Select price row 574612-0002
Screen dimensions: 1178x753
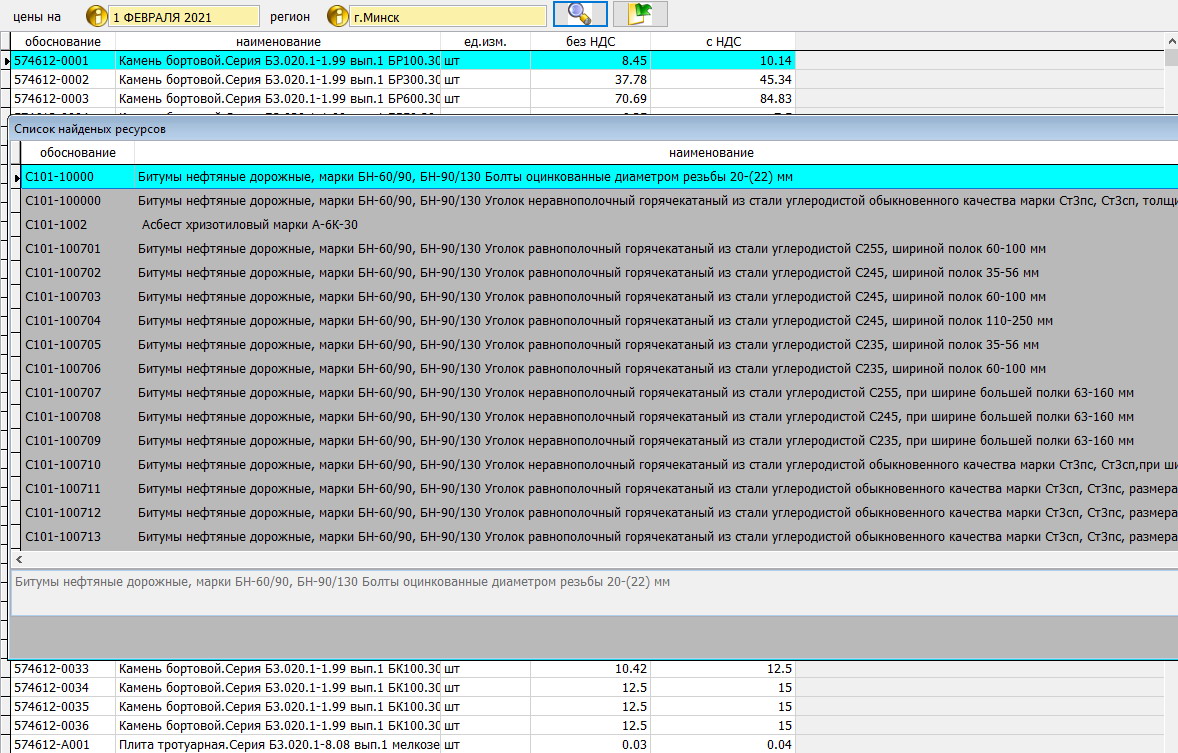[x=403, y=80]
